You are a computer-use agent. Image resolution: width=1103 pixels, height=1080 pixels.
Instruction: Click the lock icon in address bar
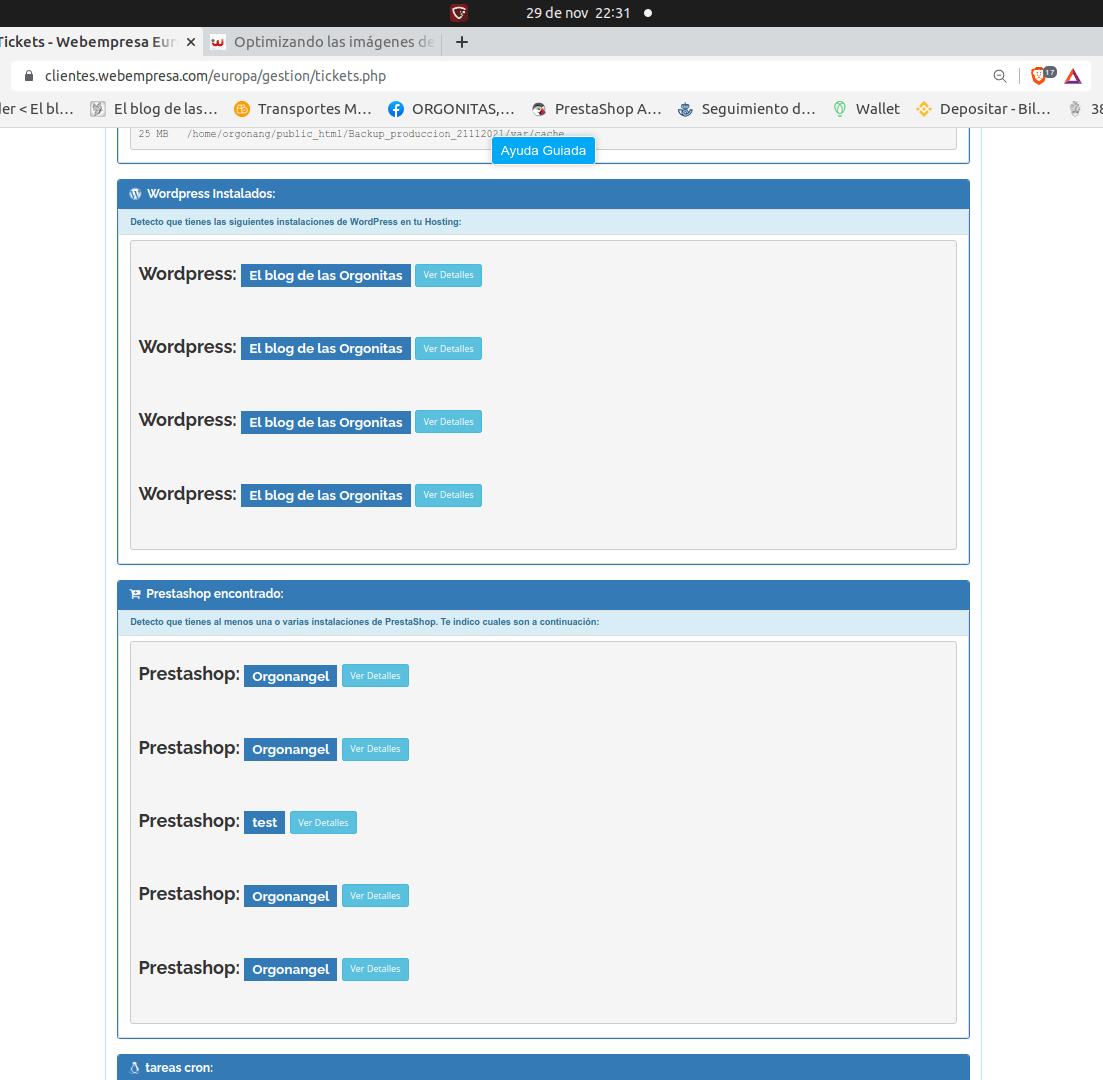pos(29,76)
